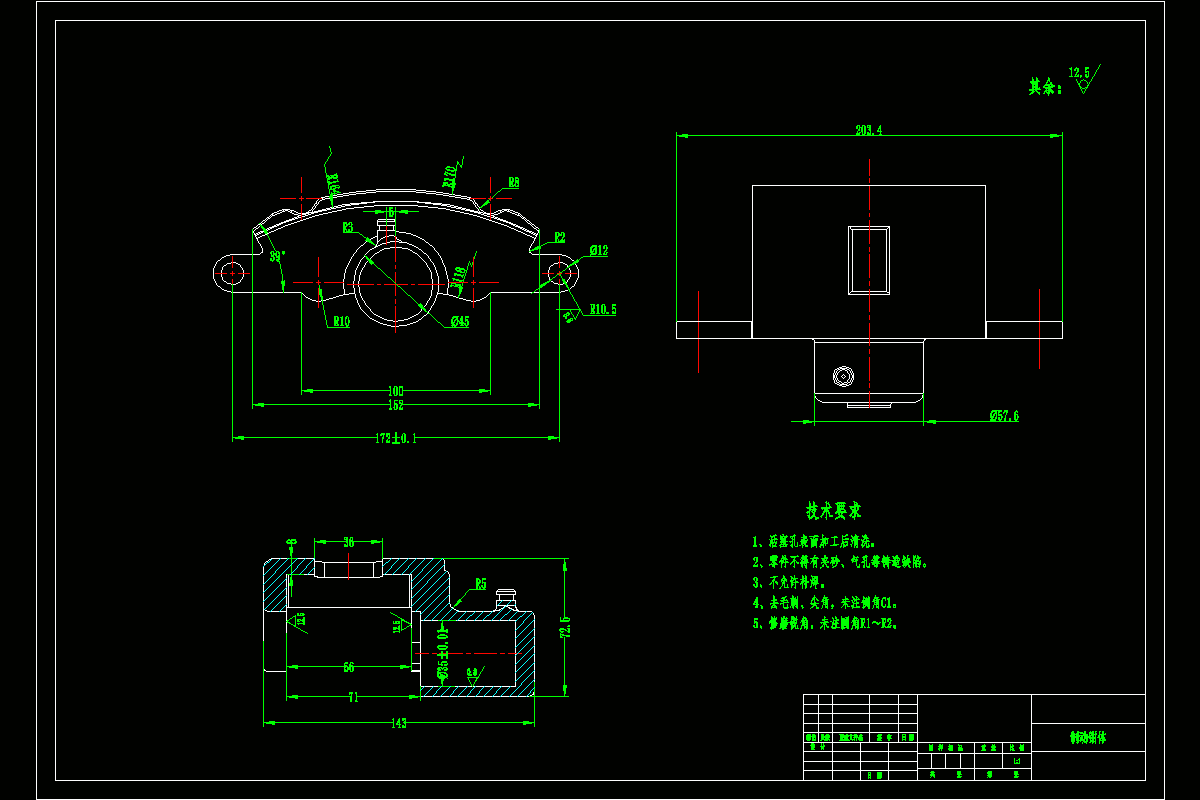Screen dimensions: 1200x800
Task: Select the R3 radius annotation
Action: coord(349,228)
